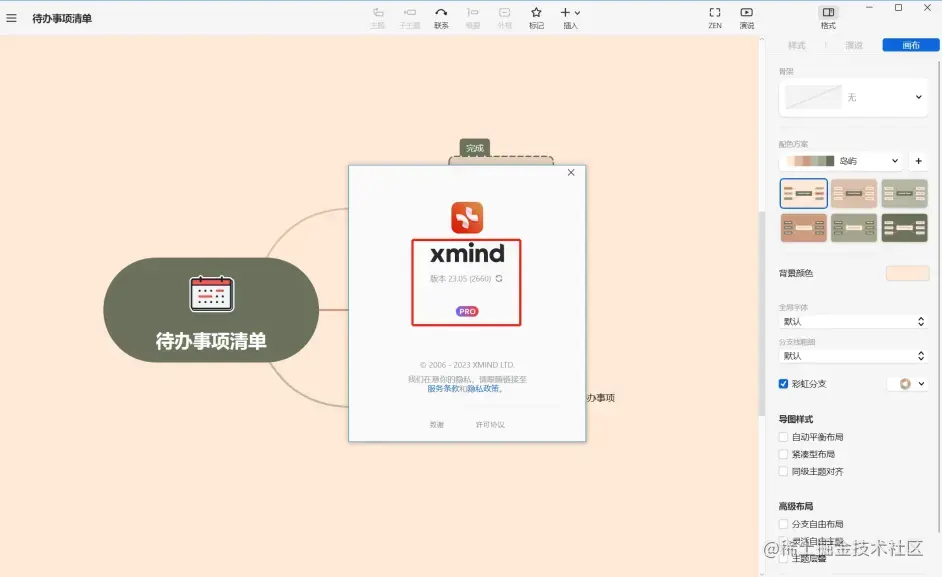Enable 自动平衡布局 checkbox
Viewport: 942px width, 577px height.
coord(783,437)
